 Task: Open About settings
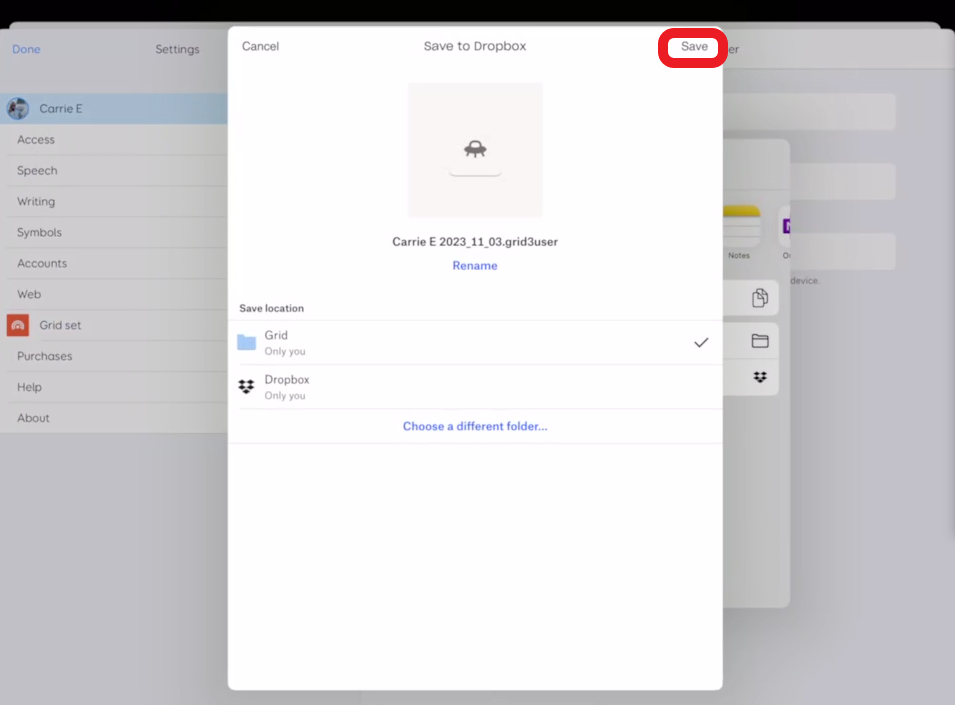(114, 418)
